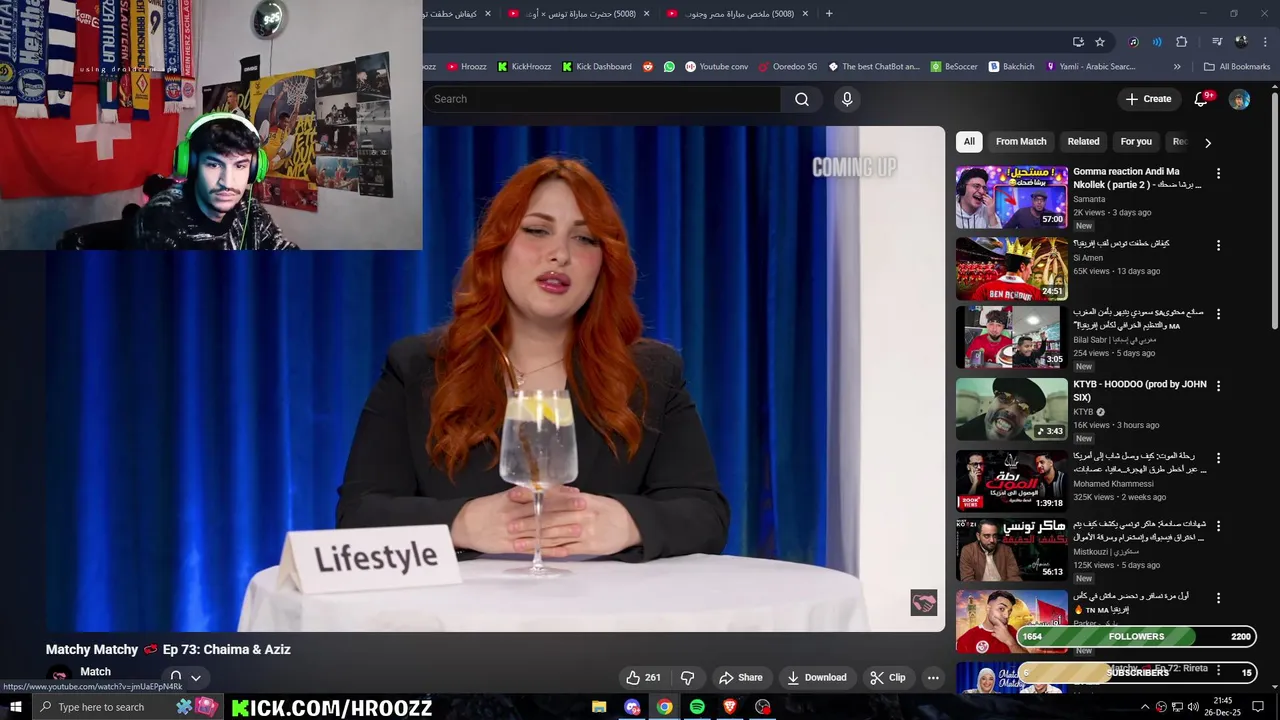Click the YouTube search magnifier button
The image size is (1280, 720).
tap(801, 99)
